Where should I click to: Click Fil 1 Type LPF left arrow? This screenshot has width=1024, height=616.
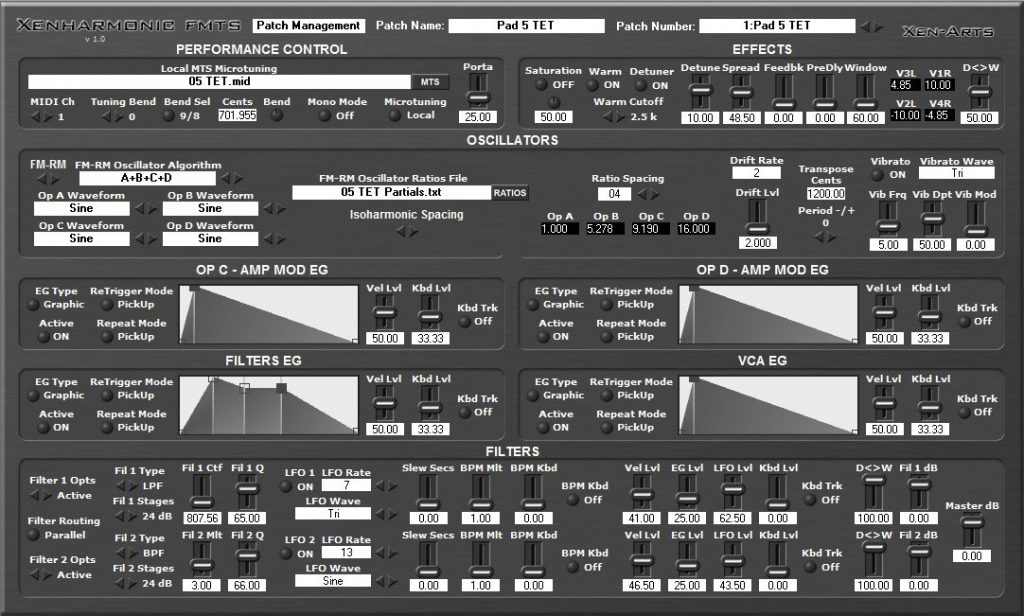pos(120,486)
